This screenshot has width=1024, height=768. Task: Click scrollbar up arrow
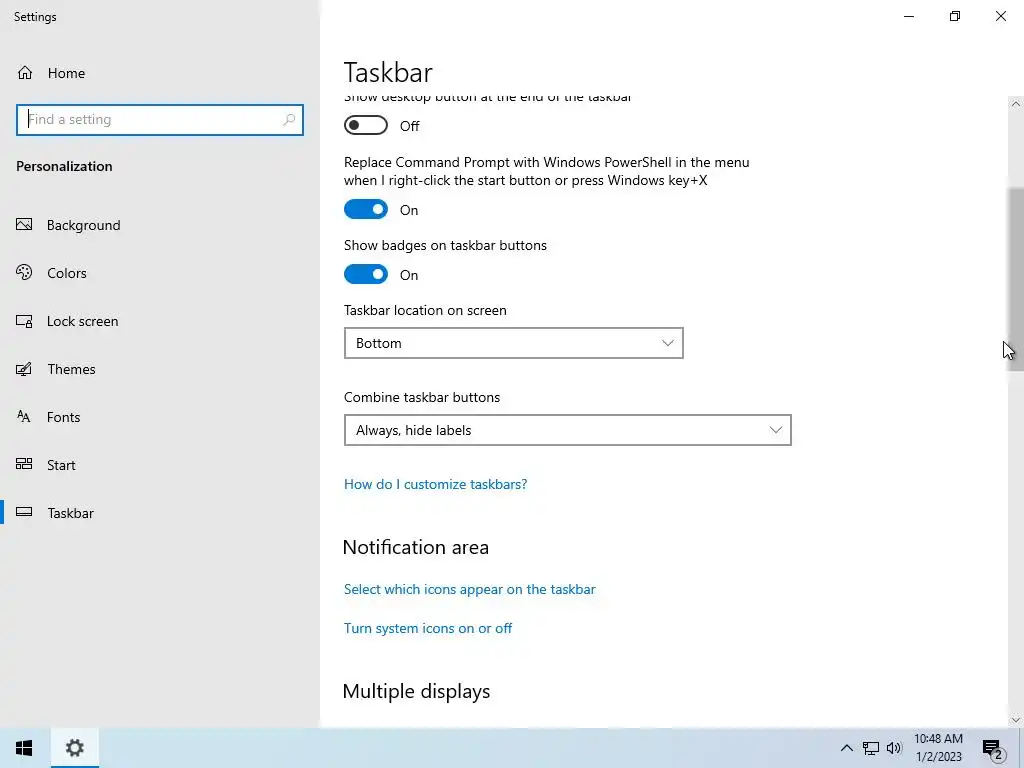point(1016,104)
